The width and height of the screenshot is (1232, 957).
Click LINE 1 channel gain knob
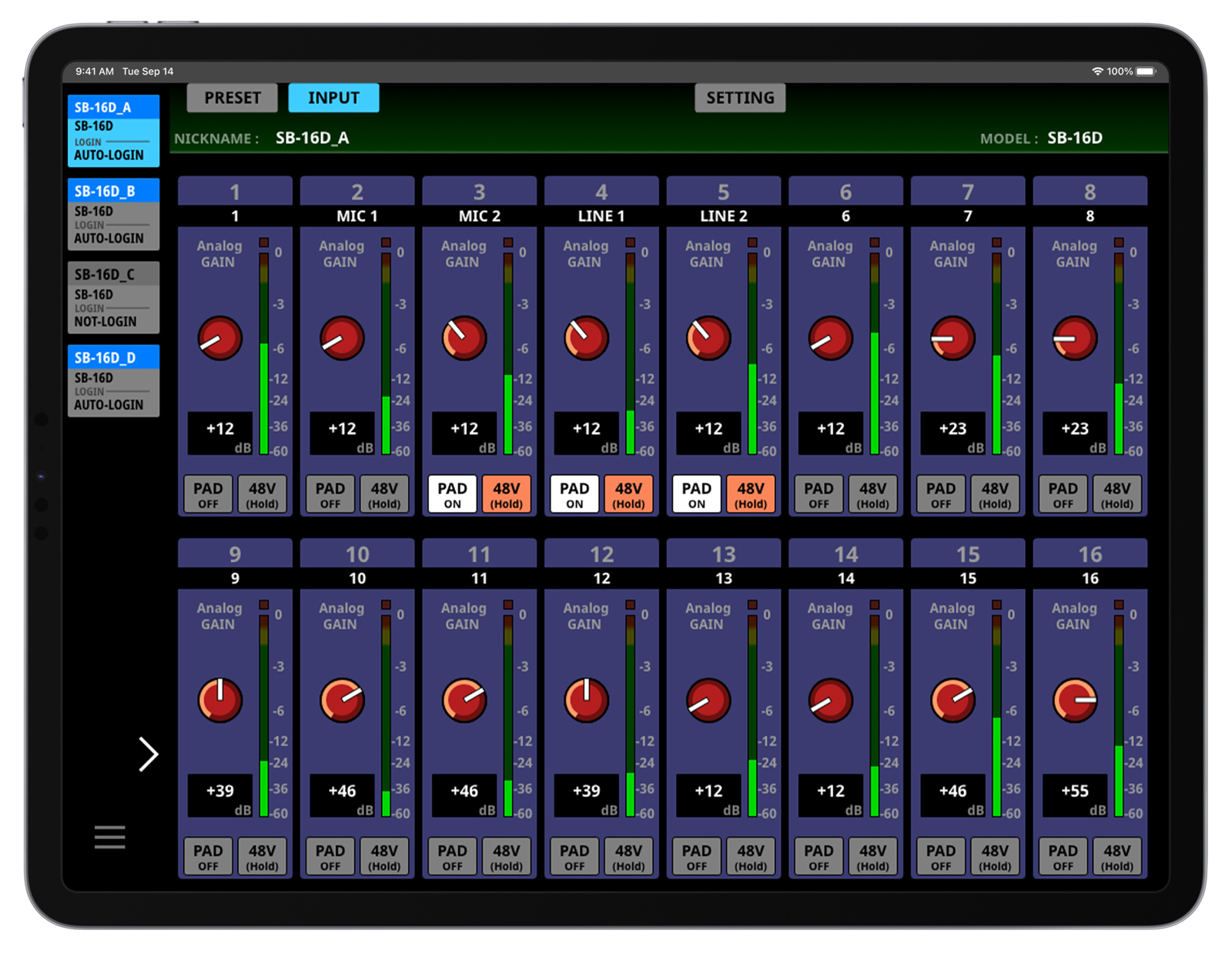586,338
